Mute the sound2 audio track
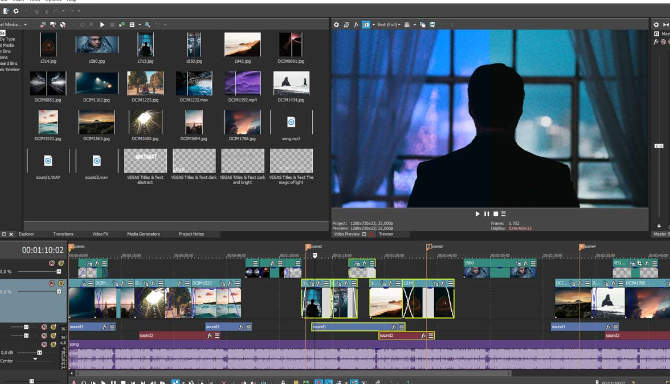This screenshot has width=670, height=384. coord(44,336)
